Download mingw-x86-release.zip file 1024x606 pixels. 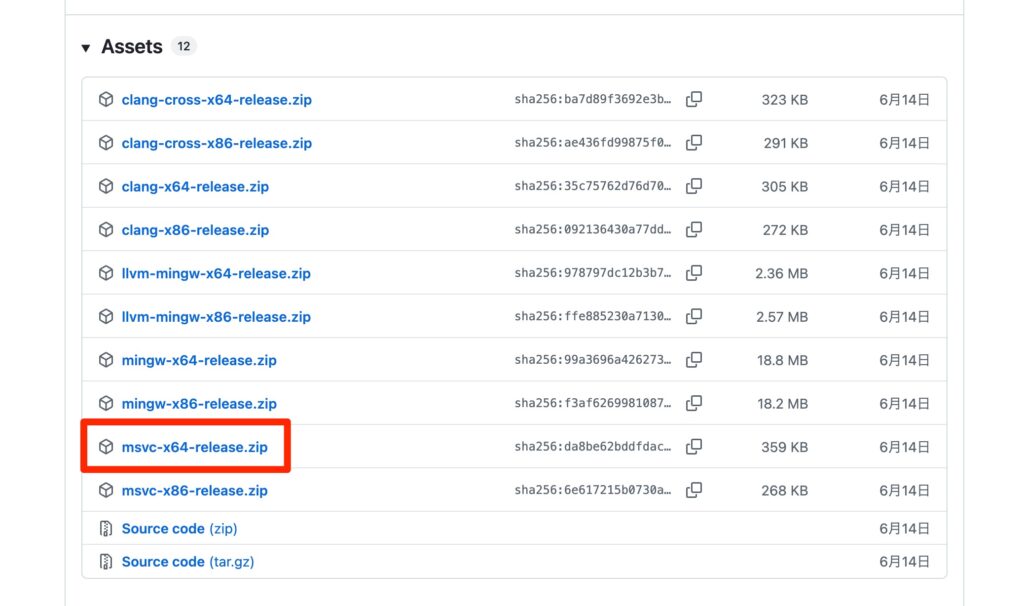tap(199, 404)
